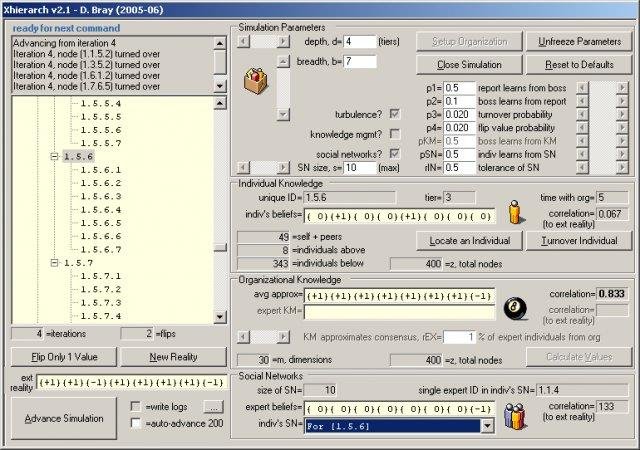Collapse the 1.5.6 tree node
Viewport: 640px width, 450px height.
click(x=54, y=156)
